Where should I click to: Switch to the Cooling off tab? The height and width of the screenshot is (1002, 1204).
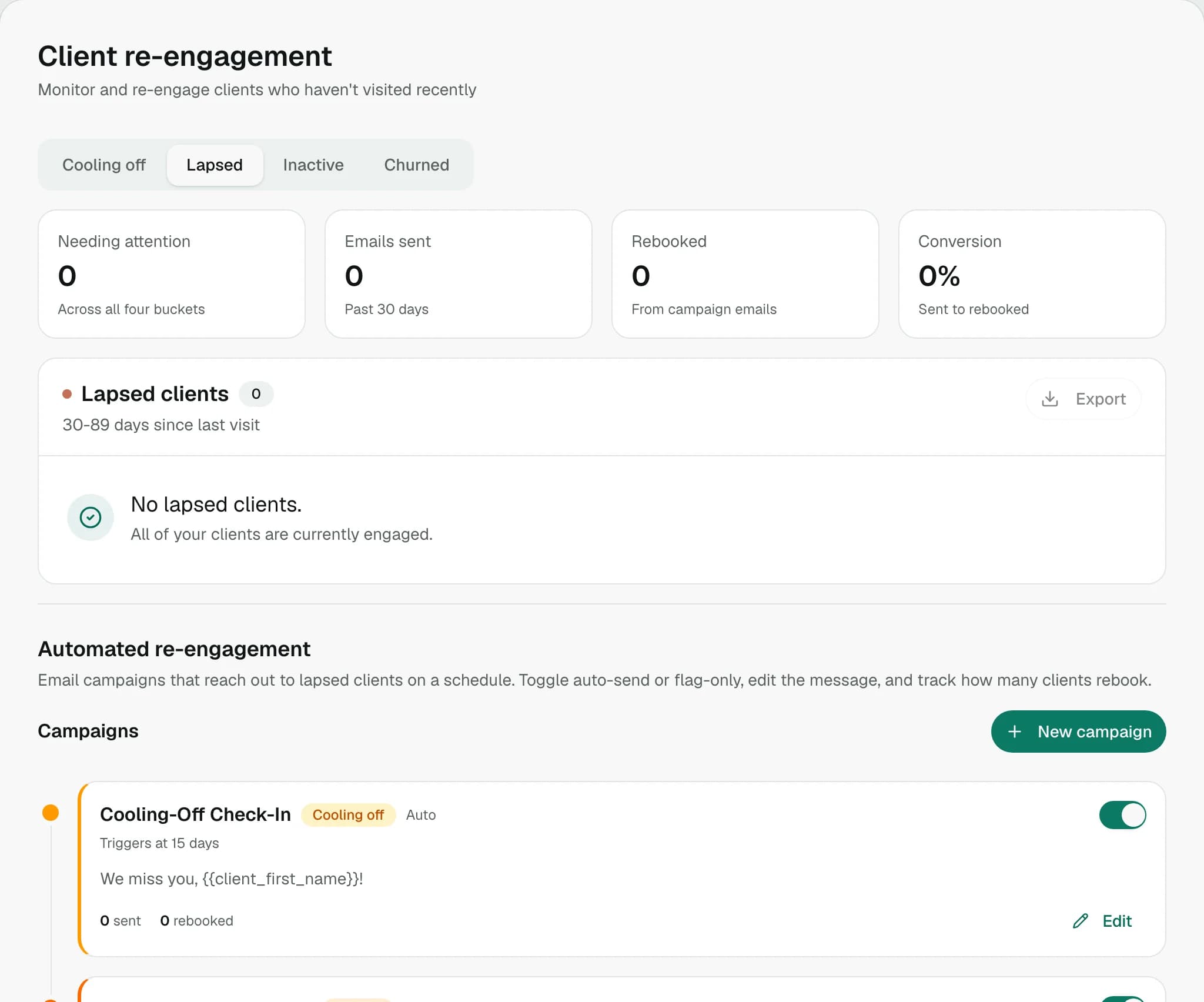pos(104,165)
